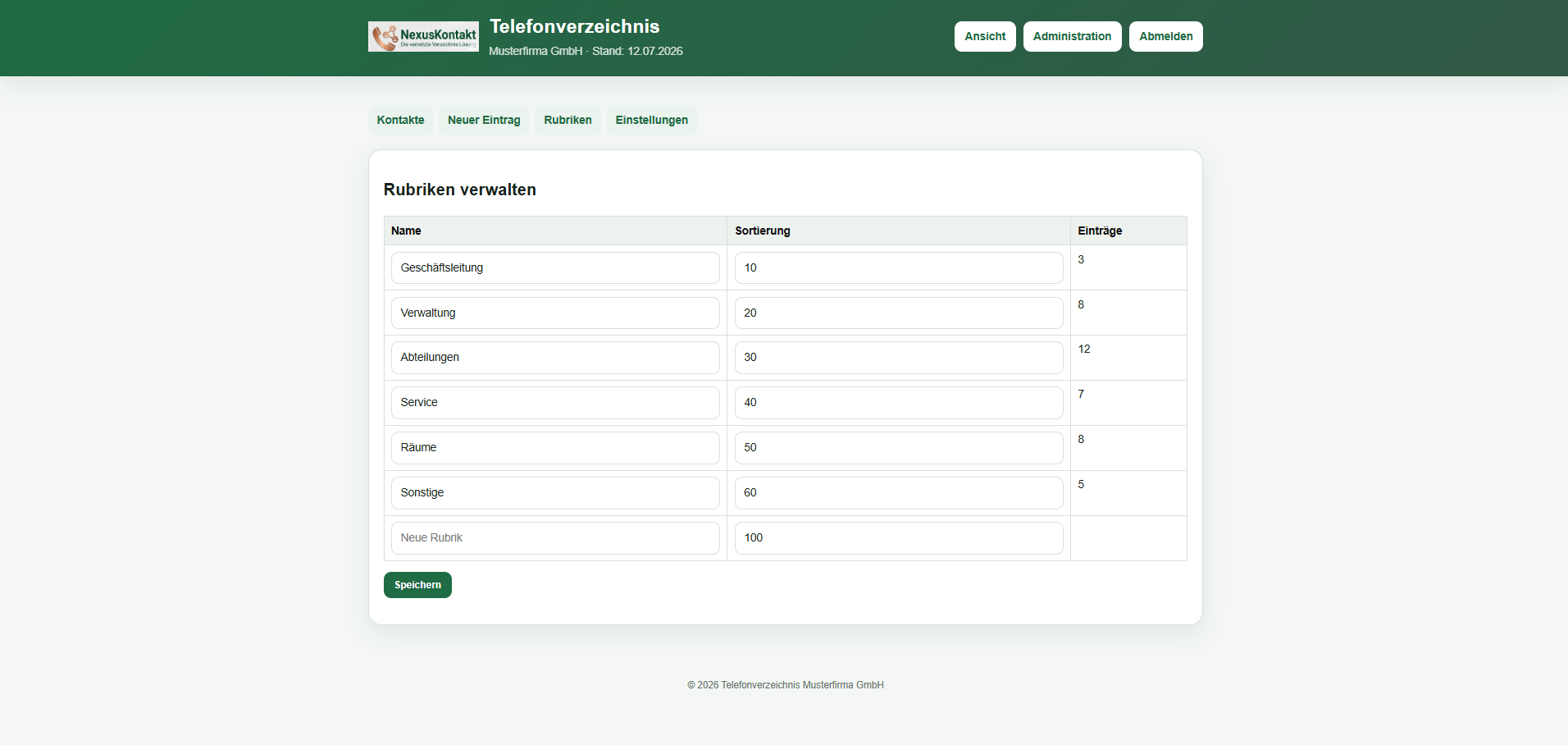Viewport: 1568px width, 745px height.
Task: Click the sort field with value 50
Action: coord(899,448)
